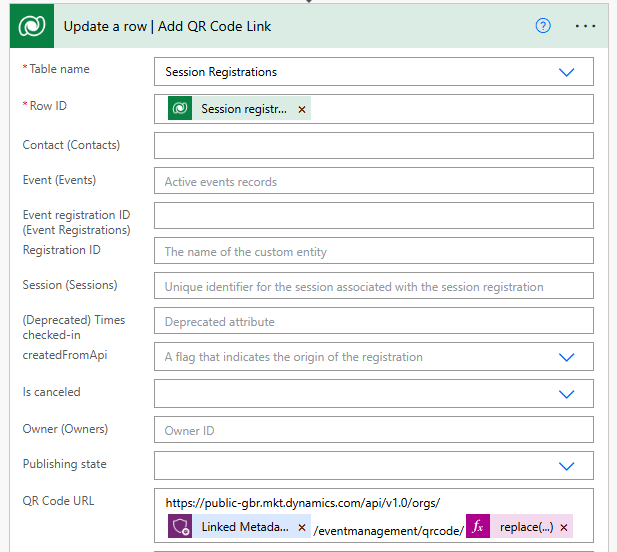The image size is (617, 552).
Task: Click the Session (Sessions) input field
Action: point(373,286)
